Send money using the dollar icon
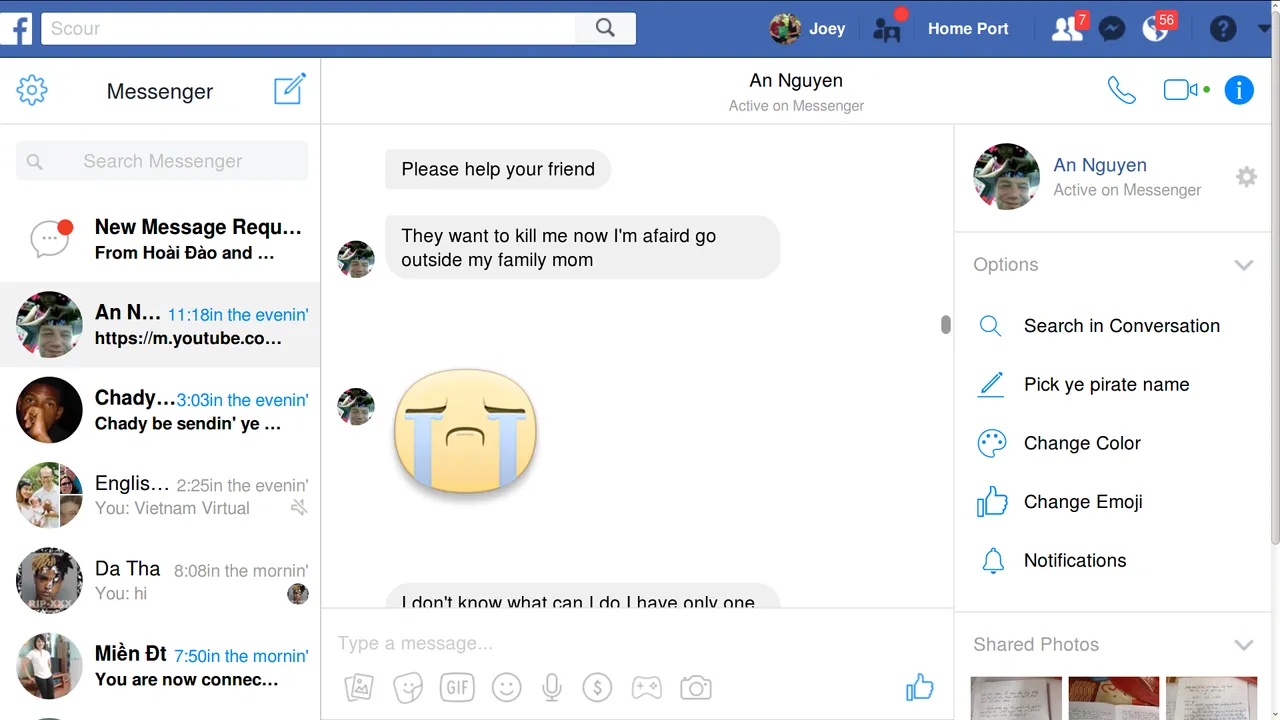 (597, 687)
